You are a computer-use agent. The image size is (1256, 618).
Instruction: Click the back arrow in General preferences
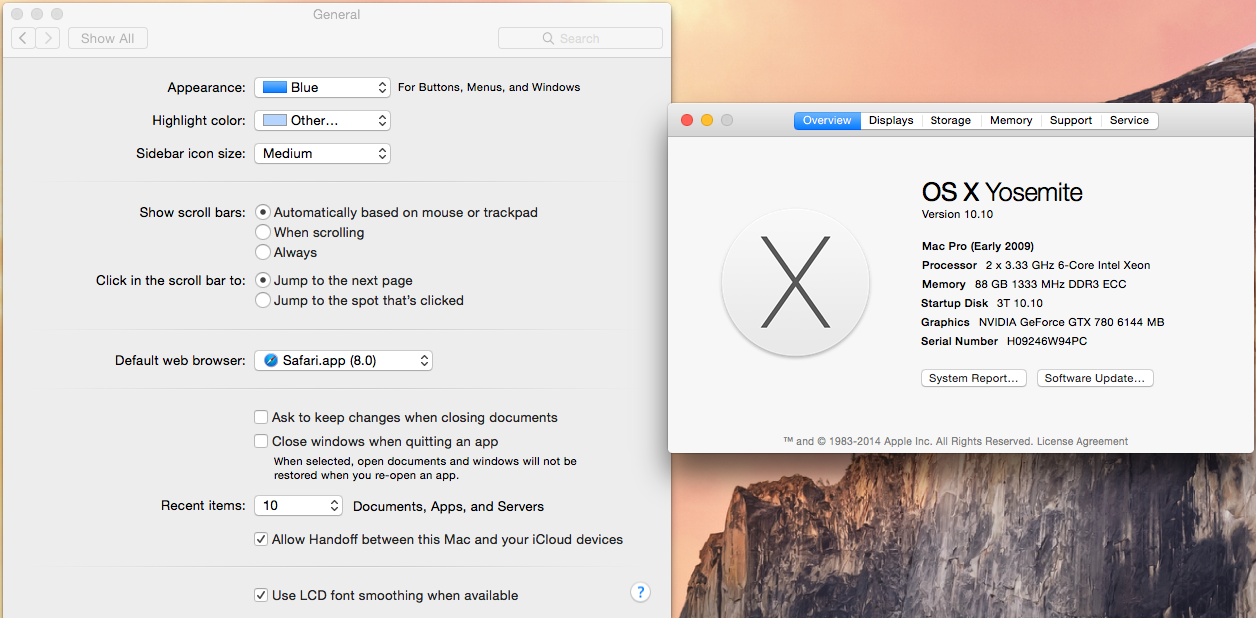23,38
